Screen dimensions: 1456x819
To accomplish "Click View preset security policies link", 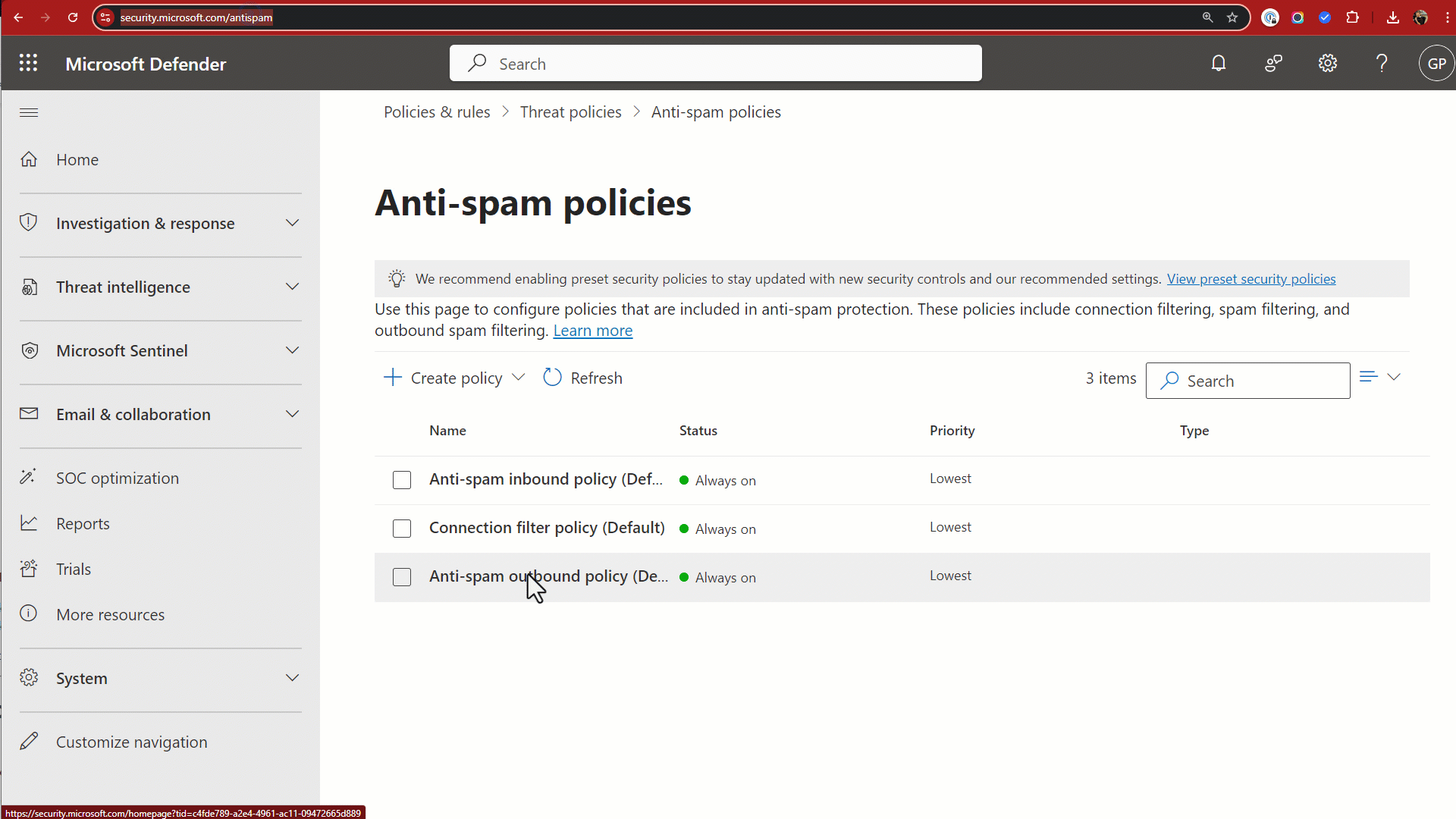I will (1250, 279).
